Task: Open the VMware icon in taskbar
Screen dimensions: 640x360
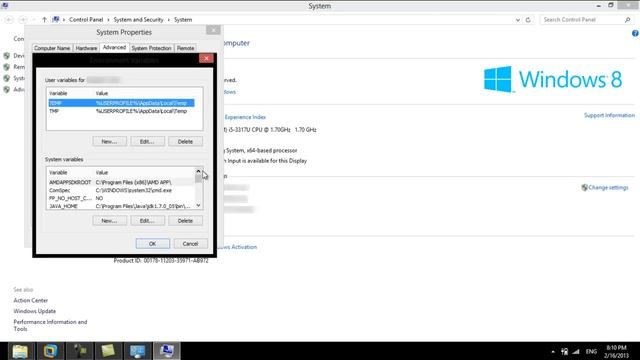Action: (50, 351)
